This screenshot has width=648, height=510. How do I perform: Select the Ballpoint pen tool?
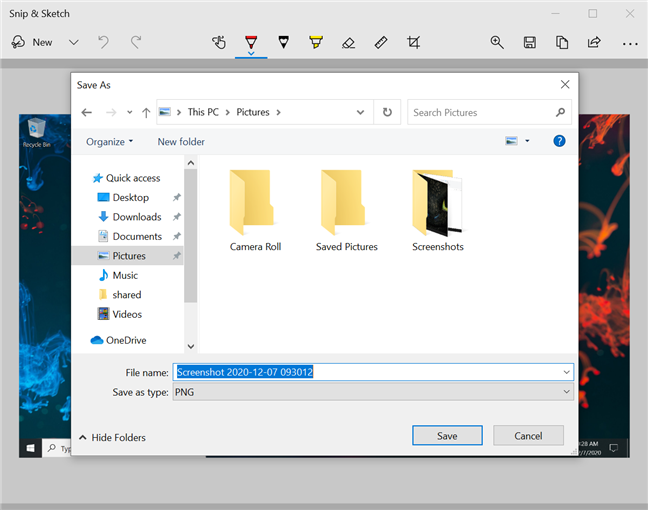point(251,42)
